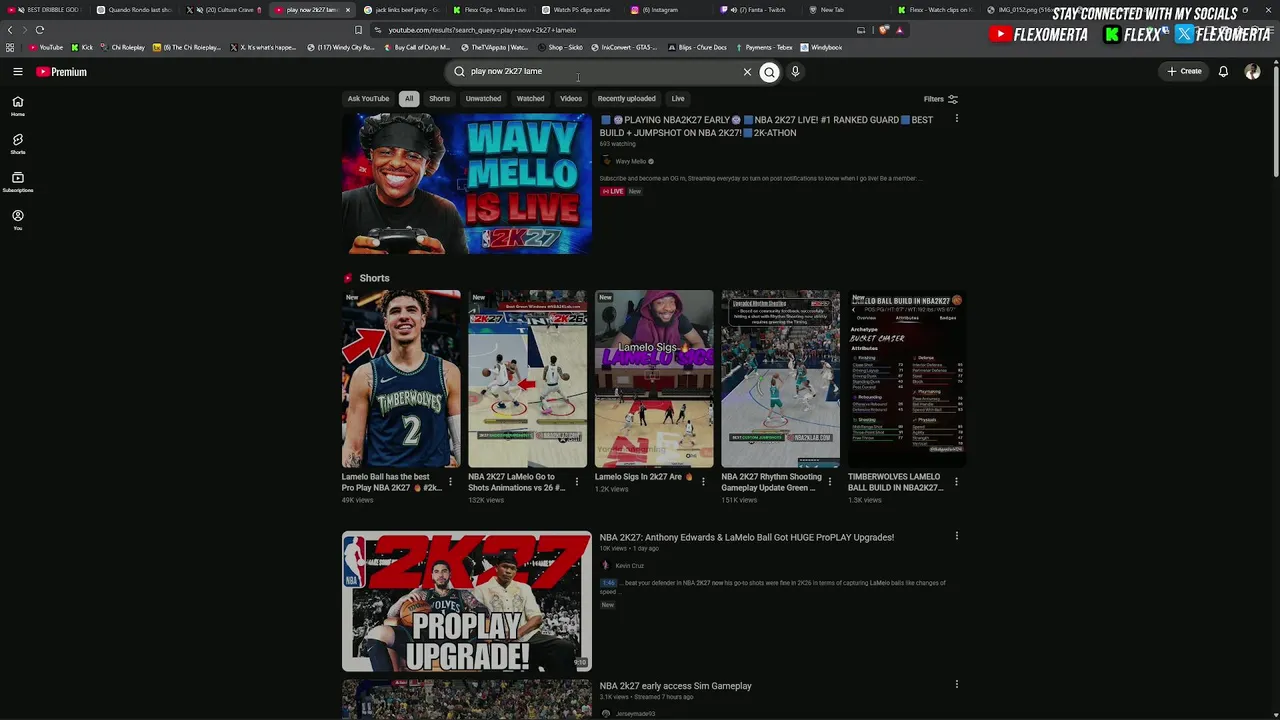Open Shorts in the YouTube sidebar
This screenshot has width=1280, height=720.
tap(18, 144)
